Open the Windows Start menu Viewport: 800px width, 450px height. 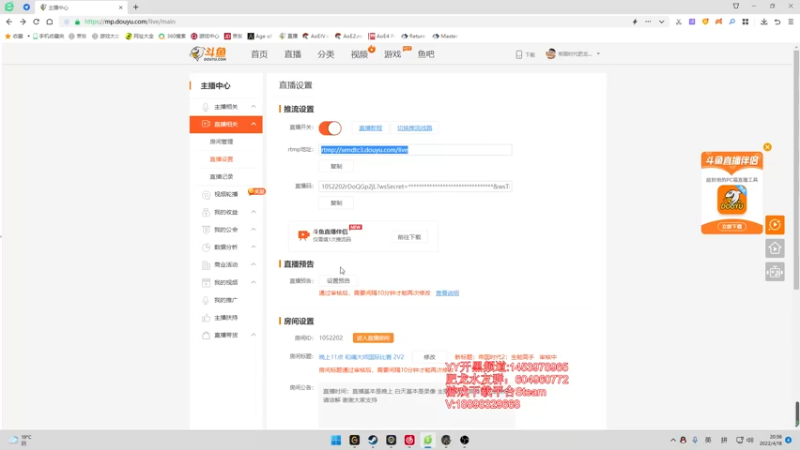coord(336,440)
